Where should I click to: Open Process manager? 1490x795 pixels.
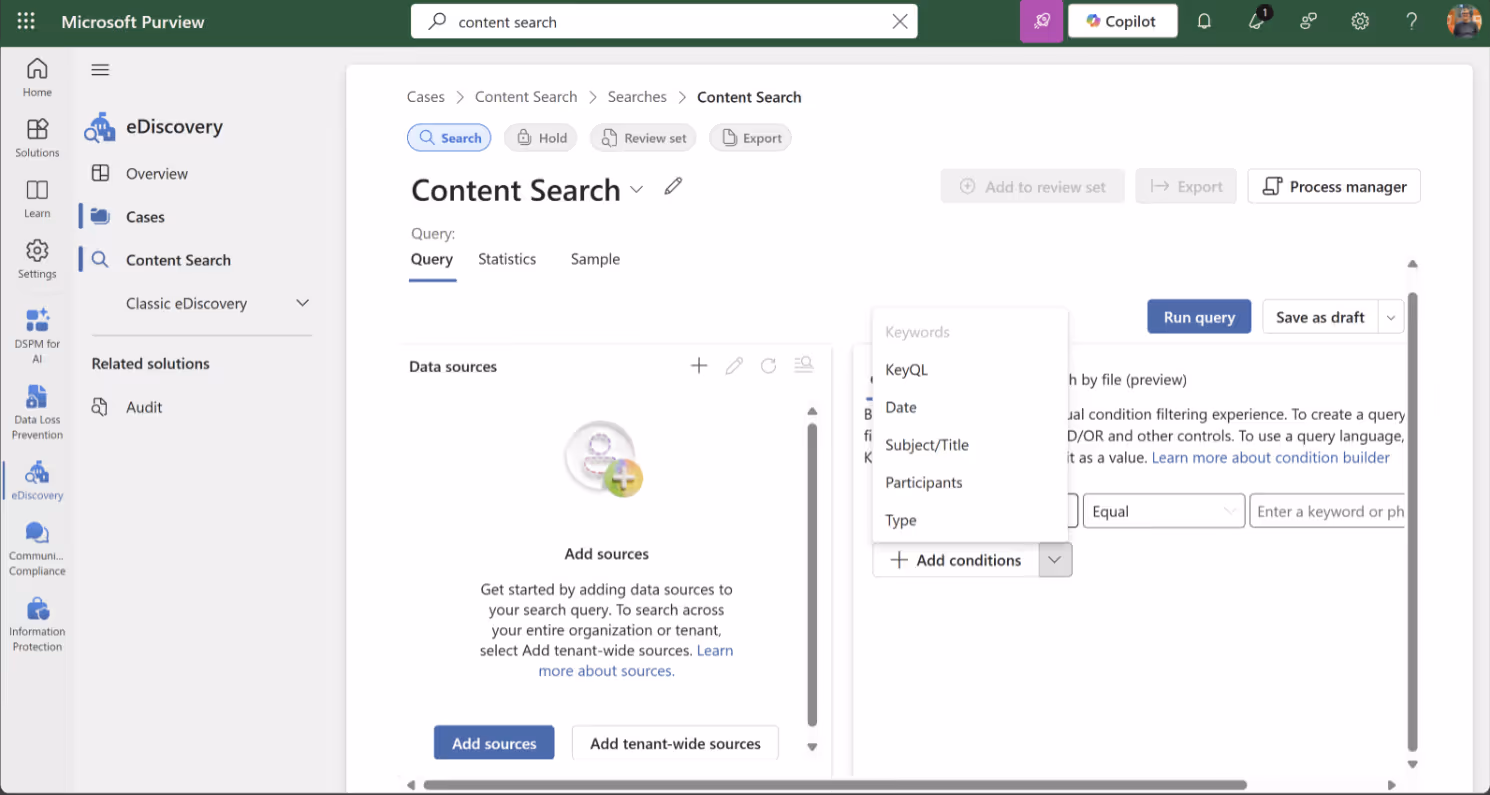coord(1334,186)
